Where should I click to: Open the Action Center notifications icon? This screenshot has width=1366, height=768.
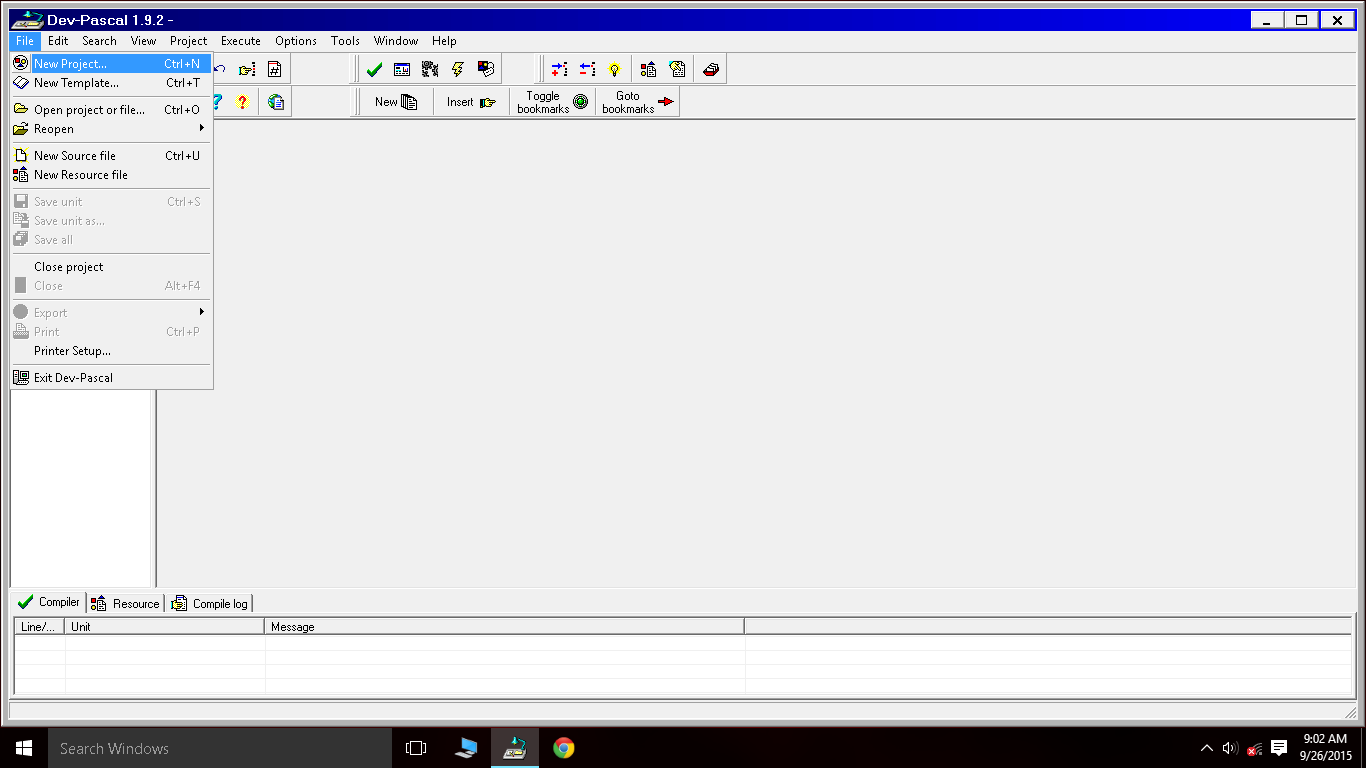(x=1278, y=748)
